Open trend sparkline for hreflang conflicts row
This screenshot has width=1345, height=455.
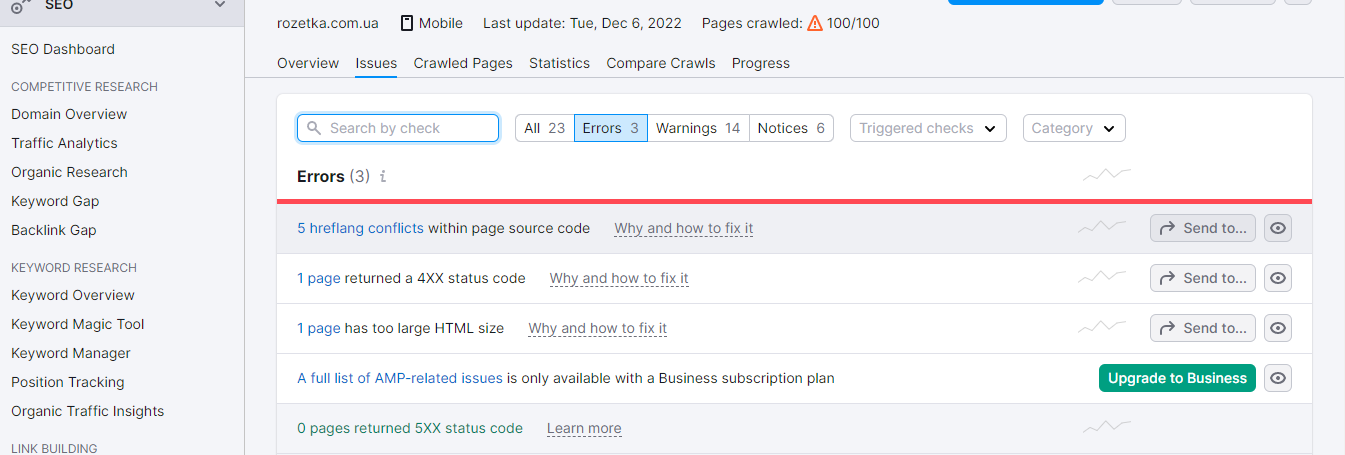click(x=1102, y=228)
